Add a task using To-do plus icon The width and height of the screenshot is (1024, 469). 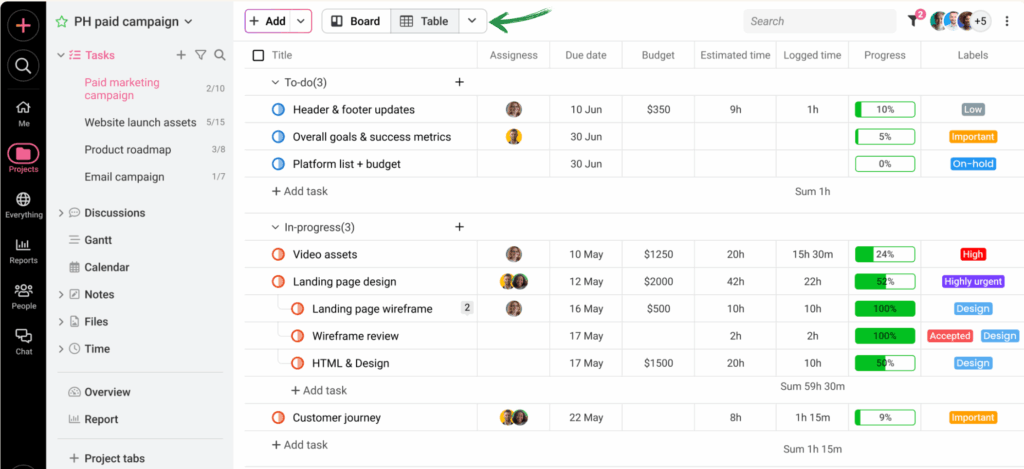[x=459, y=82]
